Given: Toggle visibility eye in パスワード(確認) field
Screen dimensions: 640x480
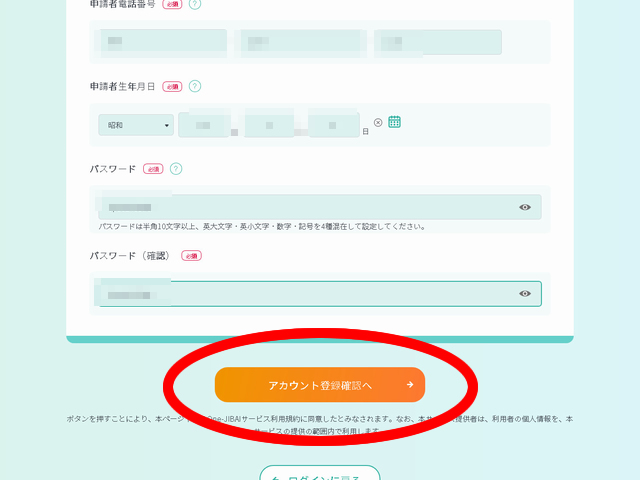Looking at the screenshot, I should (x=525, y=293).
